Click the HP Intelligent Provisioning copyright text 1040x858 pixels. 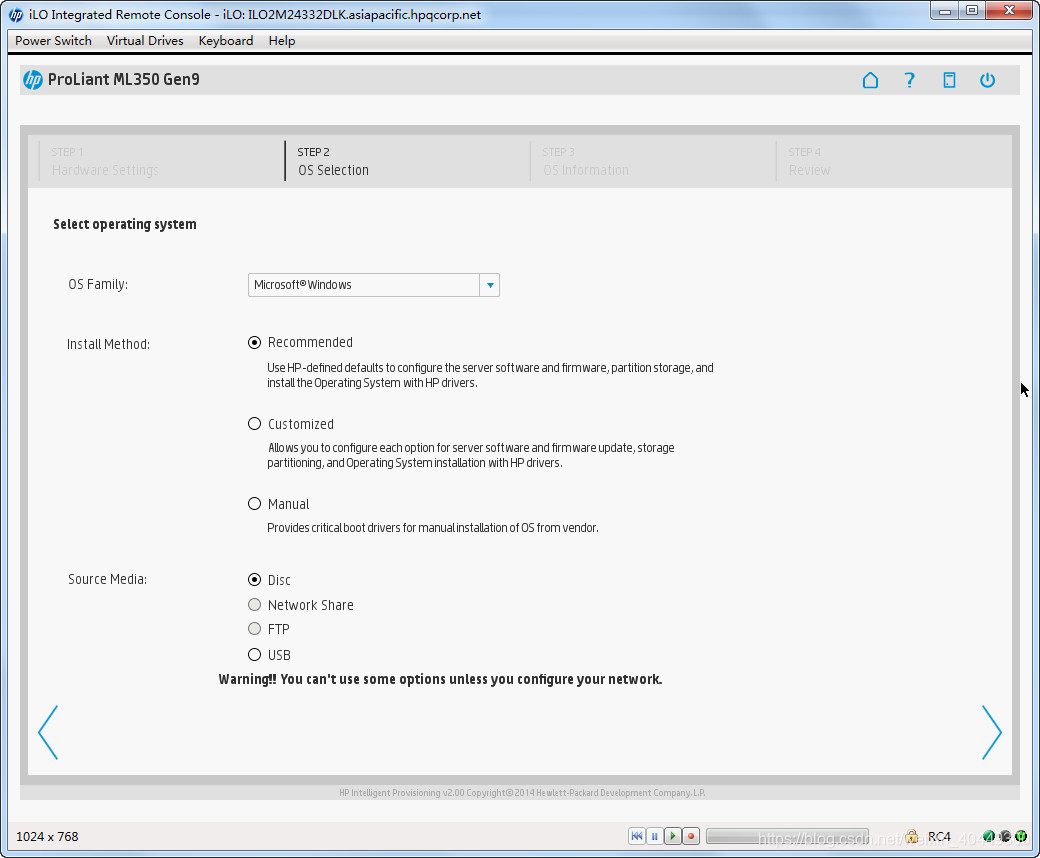pos(522,793)
